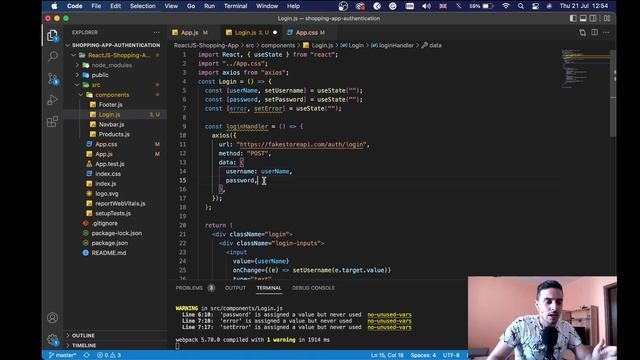
Task: Open errors and warnings count in status bar
Action: pyautogui.click(x=109, y=355)
